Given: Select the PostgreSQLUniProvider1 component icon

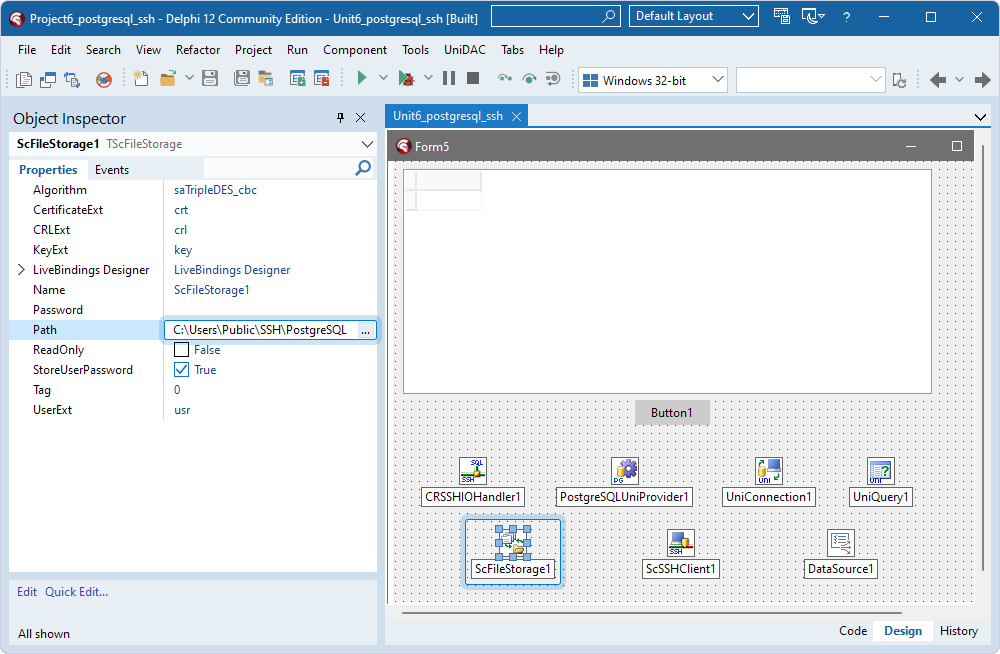Looking at the screenshot, I should pos(625,471).
